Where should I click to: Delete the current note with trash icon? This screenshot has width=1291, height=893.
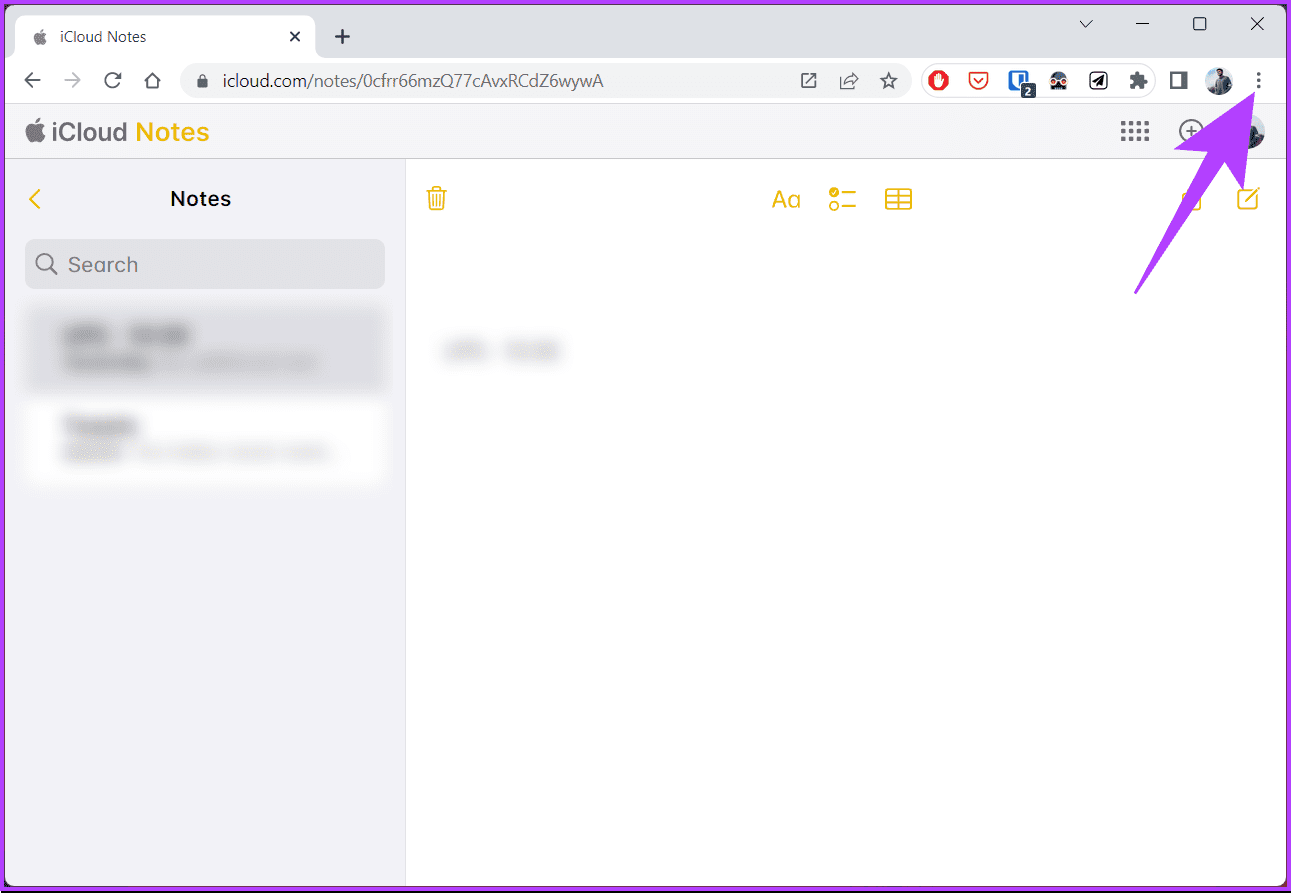coord(436,198)
